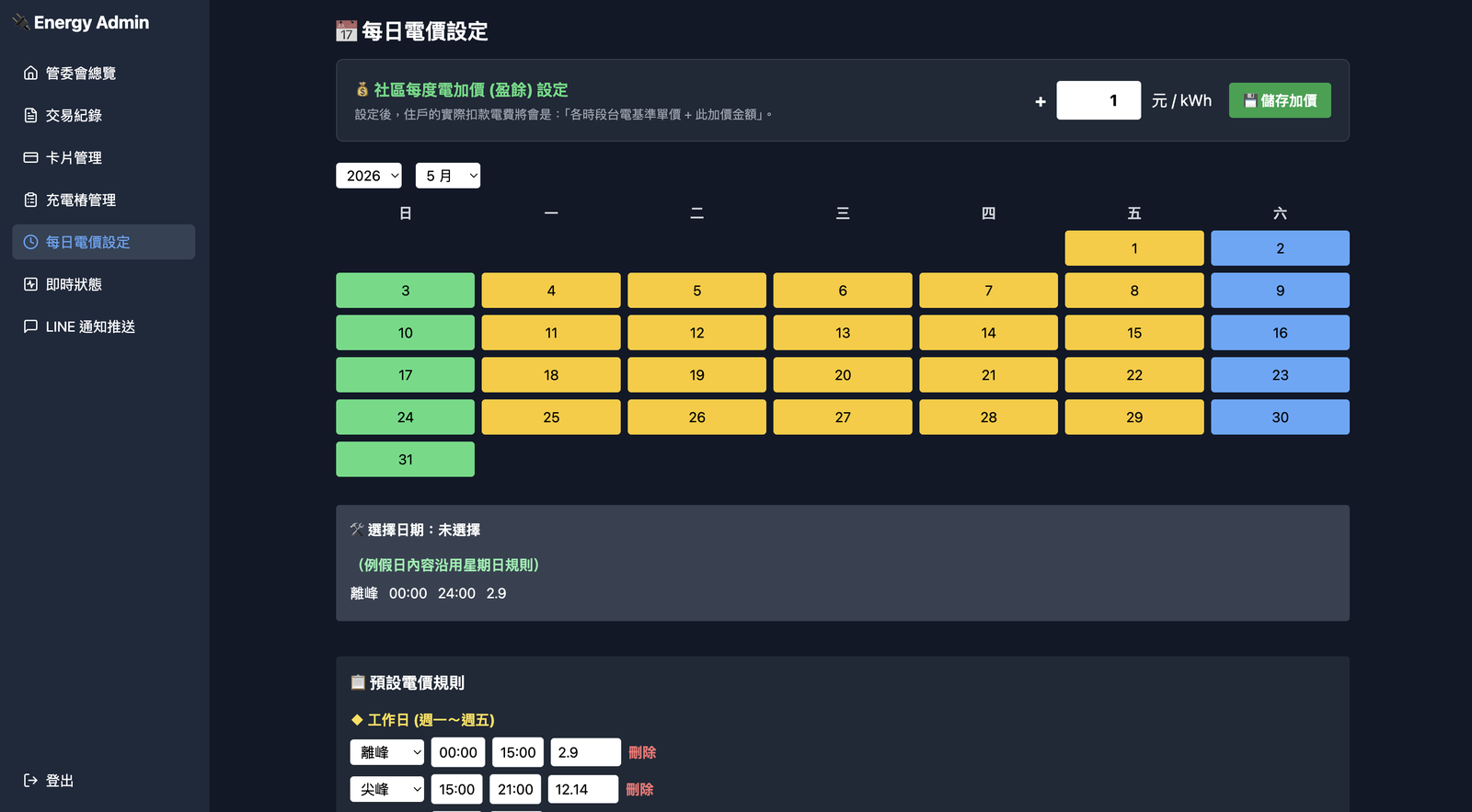Click the 00:00 start time field
This screenshot has height=812, width=1472.
[458, 752]
